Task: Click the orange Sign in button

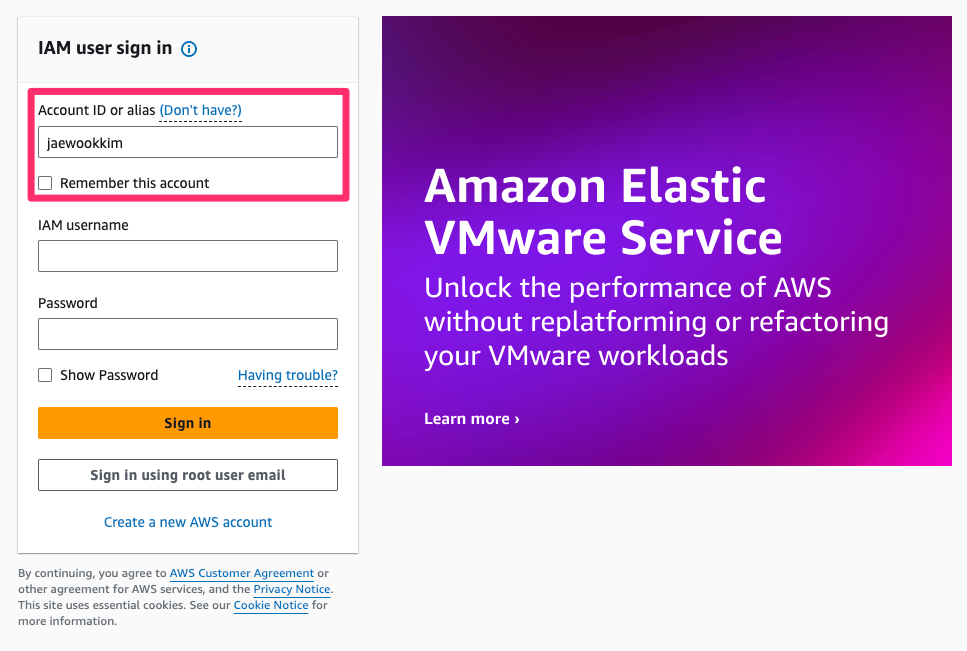Action: pos(187,423)
